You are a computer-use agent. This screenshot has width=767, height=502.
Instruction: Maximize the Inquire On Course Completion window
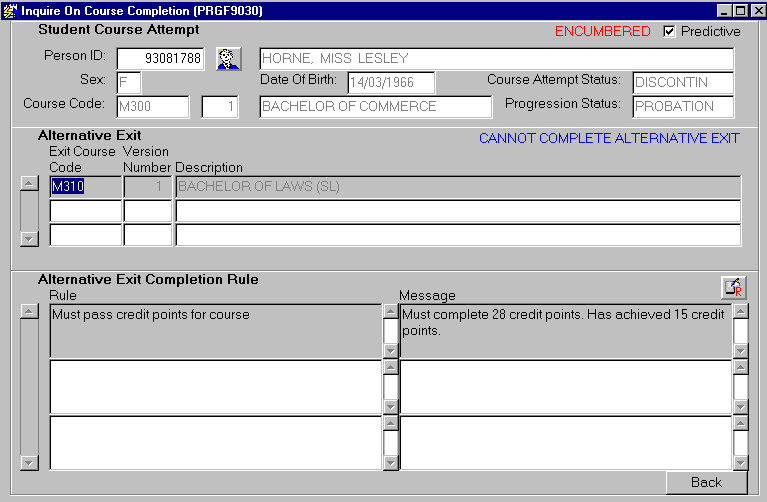[x=740, y=10]
